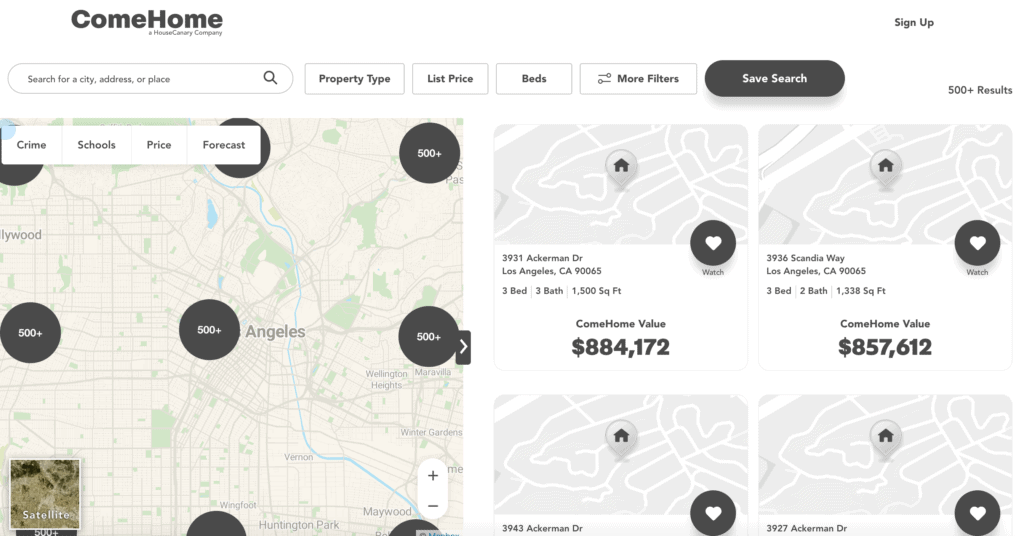Open the Property Type filter
Viewport: 1024px width, 536px height.
(355, 78)
